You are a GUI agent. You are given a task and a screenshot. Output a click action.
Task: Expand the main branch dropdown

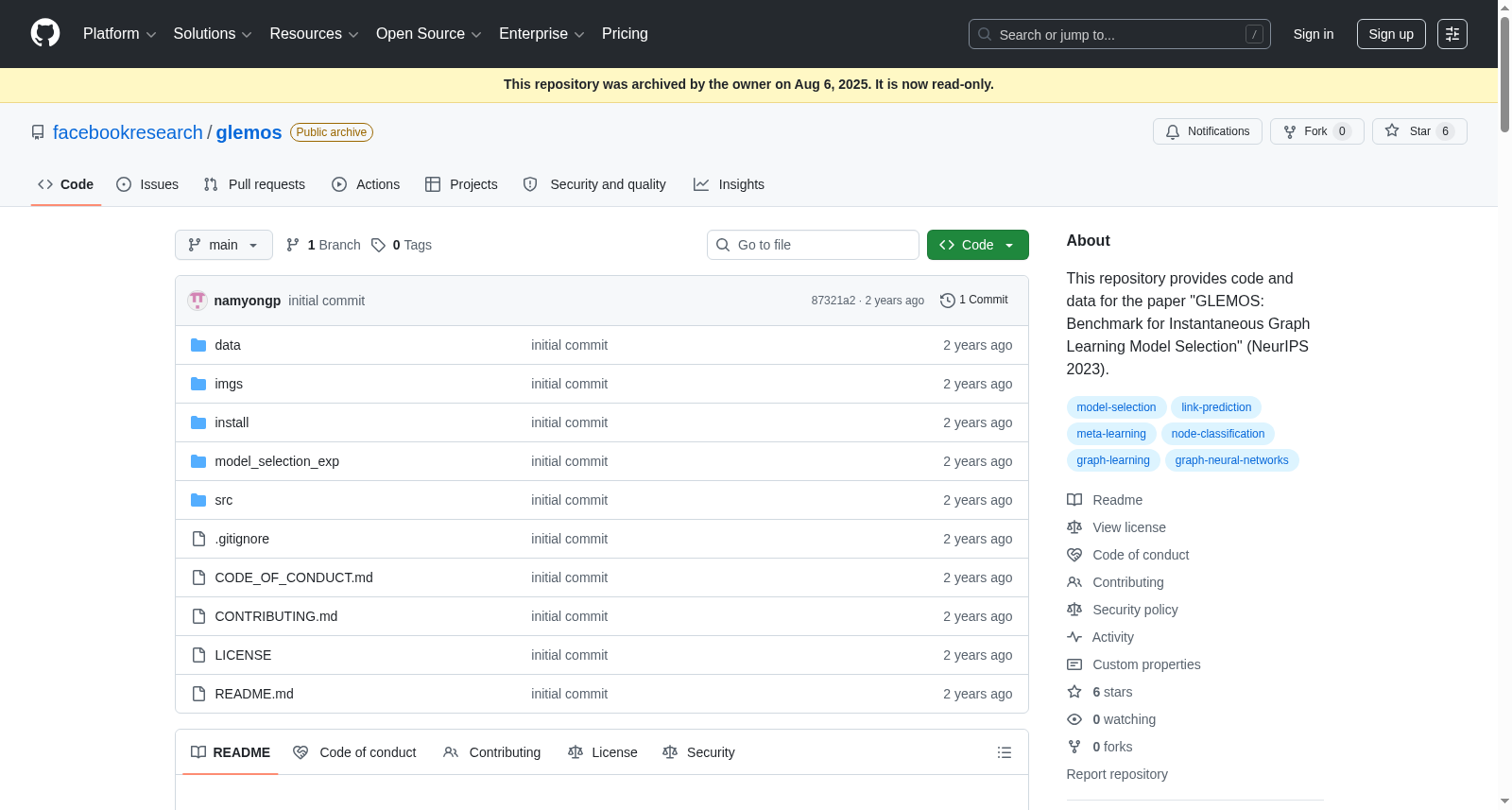224,245
